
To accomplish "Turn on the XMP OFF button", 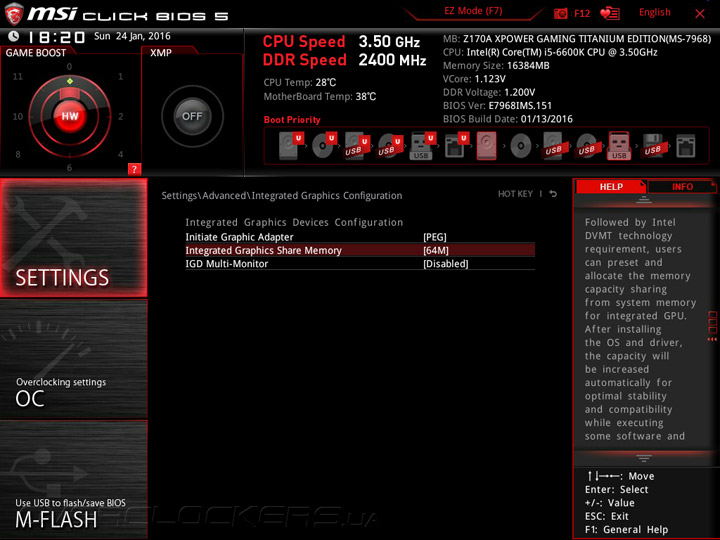I will [x=192, y=116].
